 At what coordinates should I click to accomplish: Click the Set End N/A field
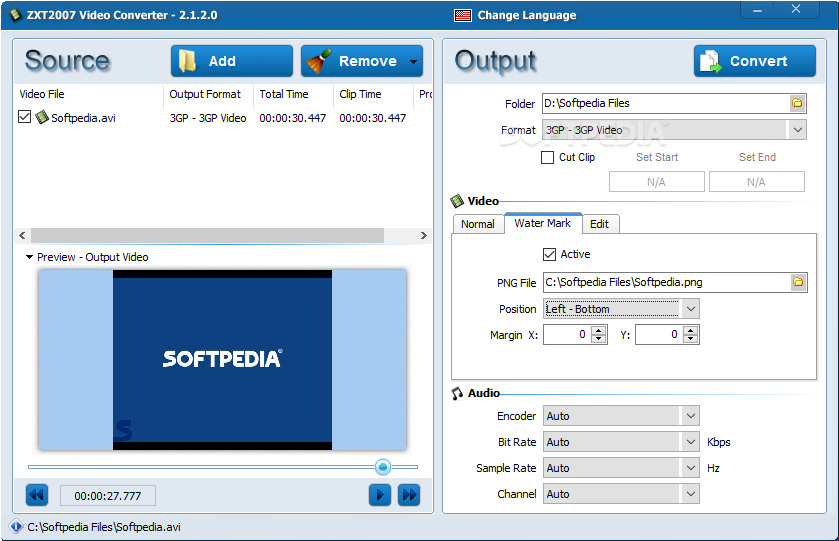pos(757,182)
